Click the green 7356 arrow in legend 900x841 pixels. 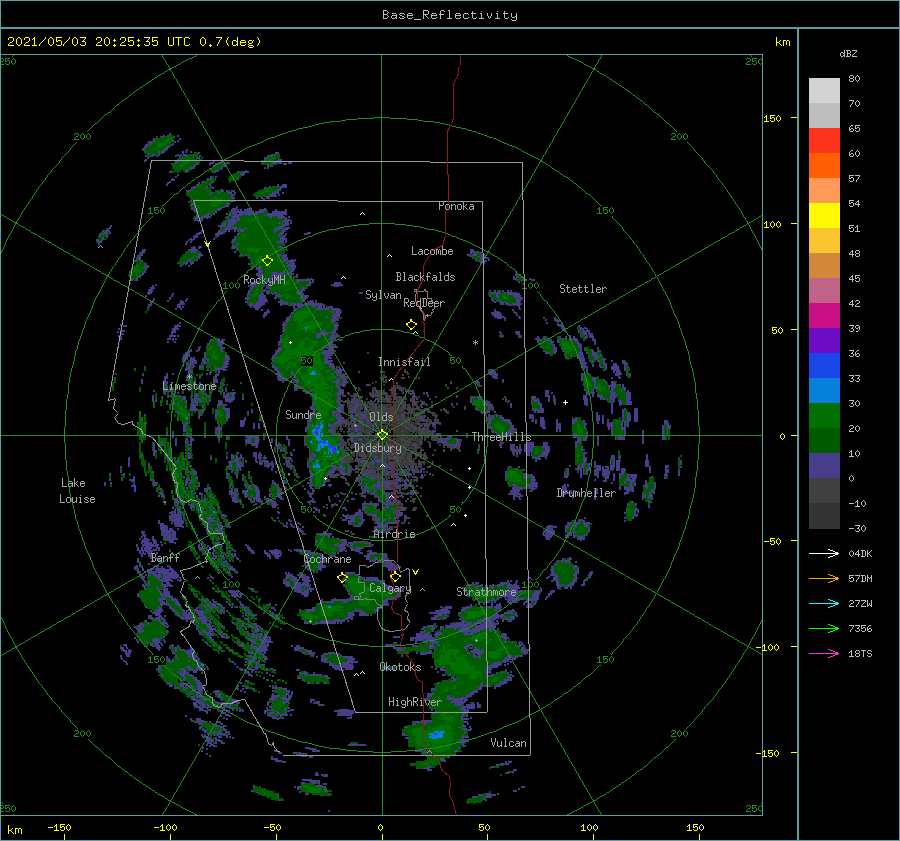824,629
